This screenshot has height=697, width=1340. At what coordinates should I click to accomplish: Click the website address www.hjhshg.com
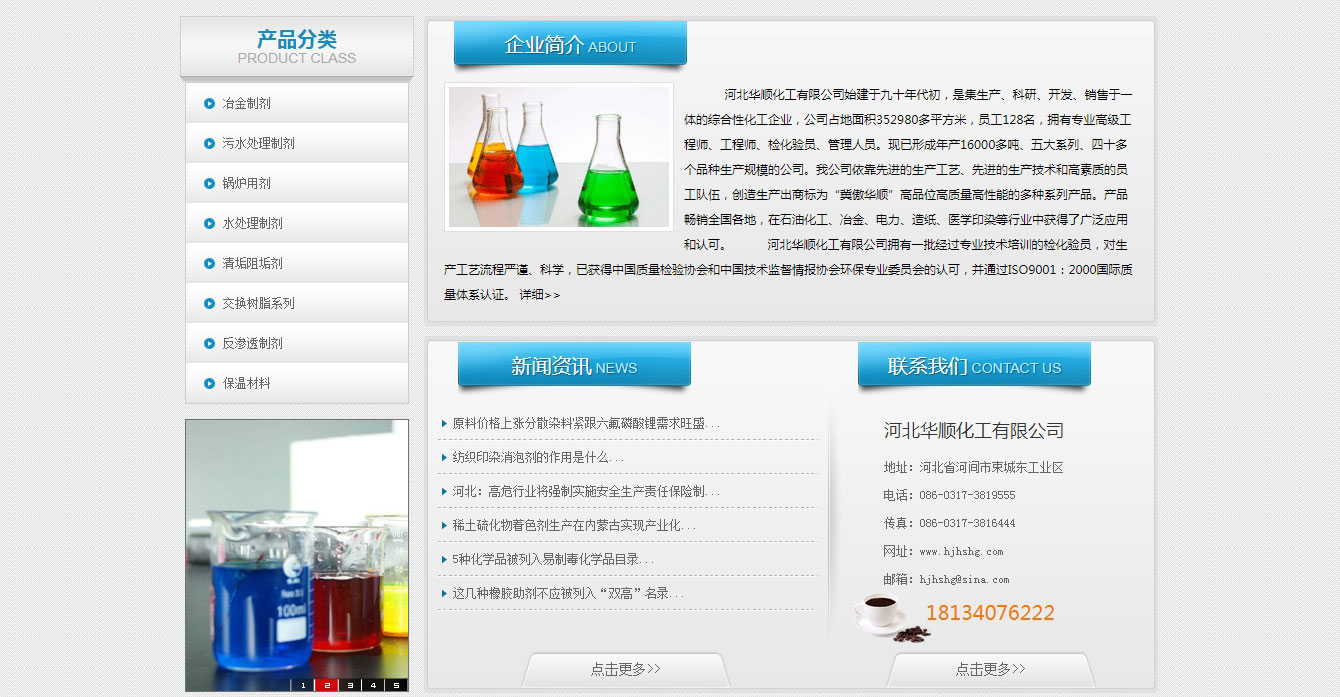(961, 551)
